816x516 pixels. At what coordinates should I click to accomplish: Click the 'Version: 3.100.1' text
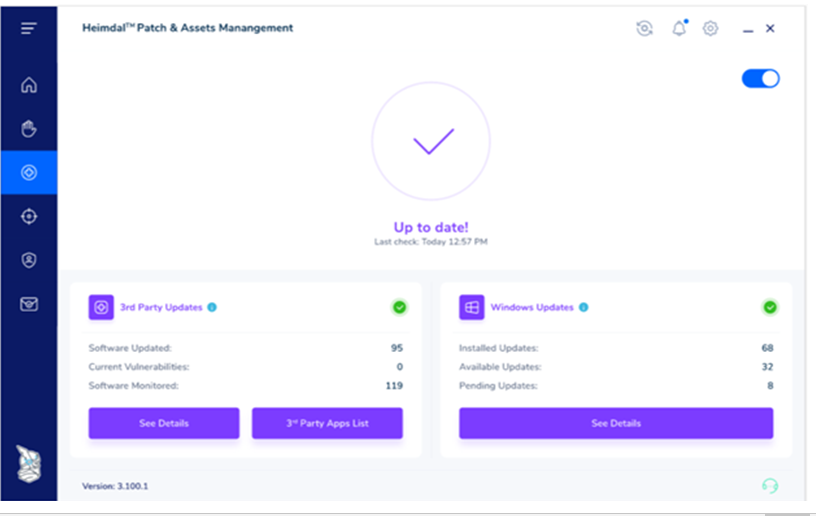point(115,486)
